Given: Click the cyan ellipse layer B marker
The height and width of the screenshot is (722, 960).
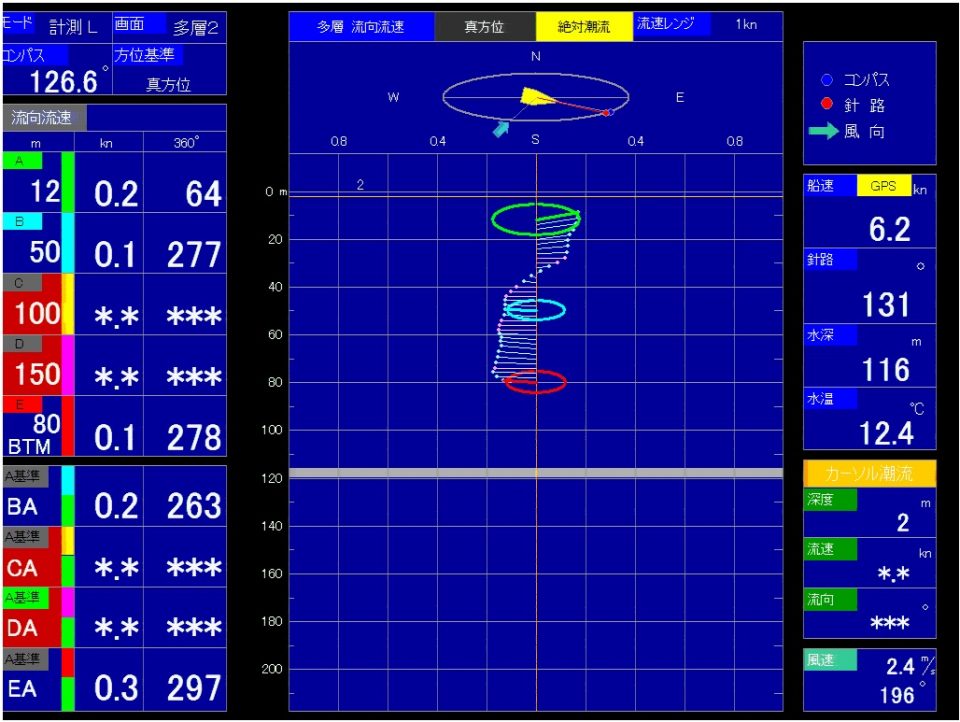Looking at the screenshot, I should pos(536,310).
